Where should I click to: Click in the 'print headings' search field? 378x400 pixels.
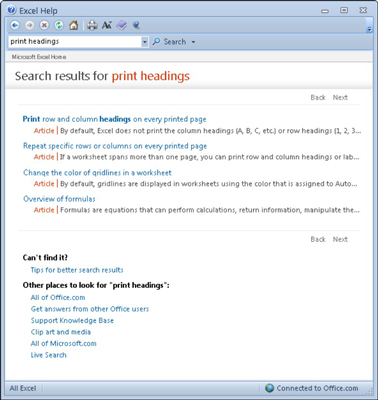(75, 42)
